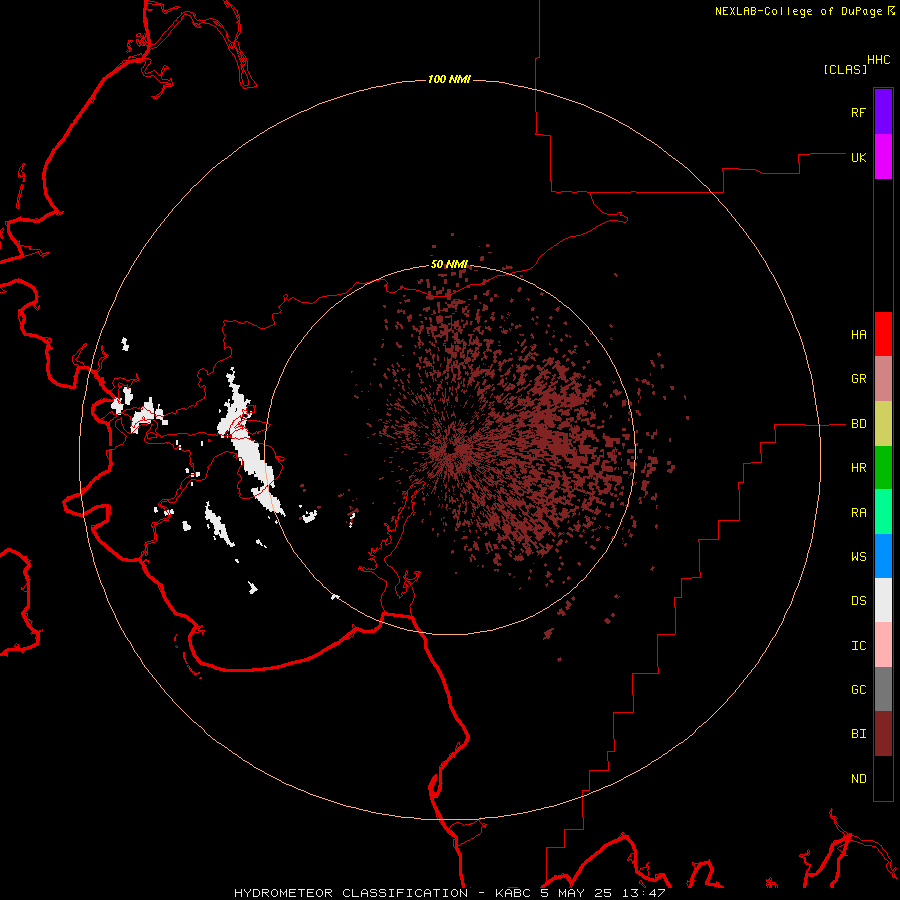The image size is (900, 900).
Task: Click the UK legend label
Action: (x=858, y=157)
